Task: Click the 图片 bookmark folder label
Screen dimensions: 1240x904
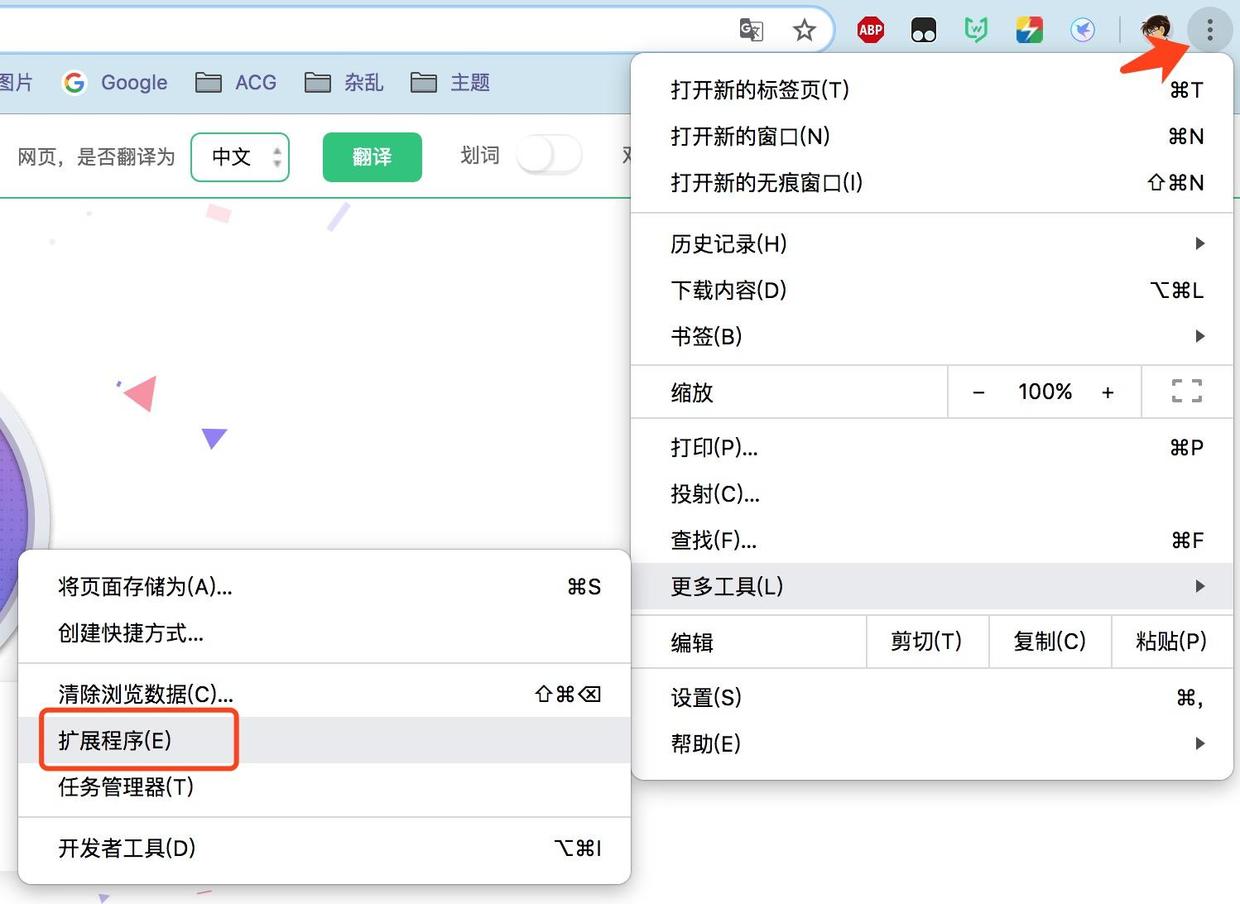Action: (x=15, y=83)
